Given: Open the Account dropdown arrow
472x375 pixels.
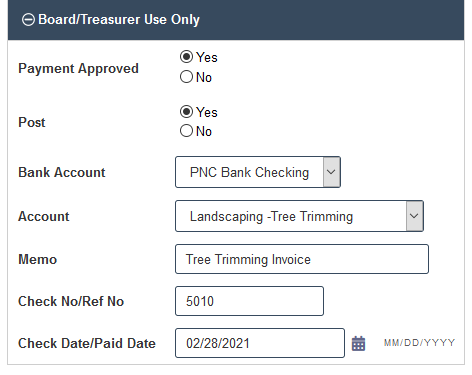Looking at the screenshot, I should pyautogui.click(x=414, y=216).
